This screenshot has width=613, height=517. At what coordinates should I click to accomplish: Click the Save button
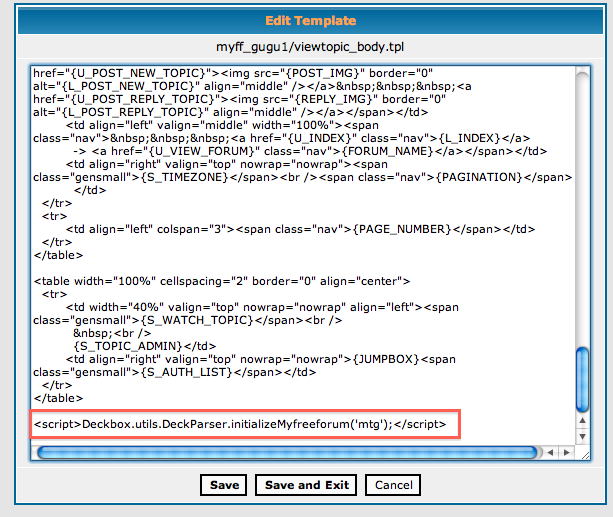tap(224, 485)
